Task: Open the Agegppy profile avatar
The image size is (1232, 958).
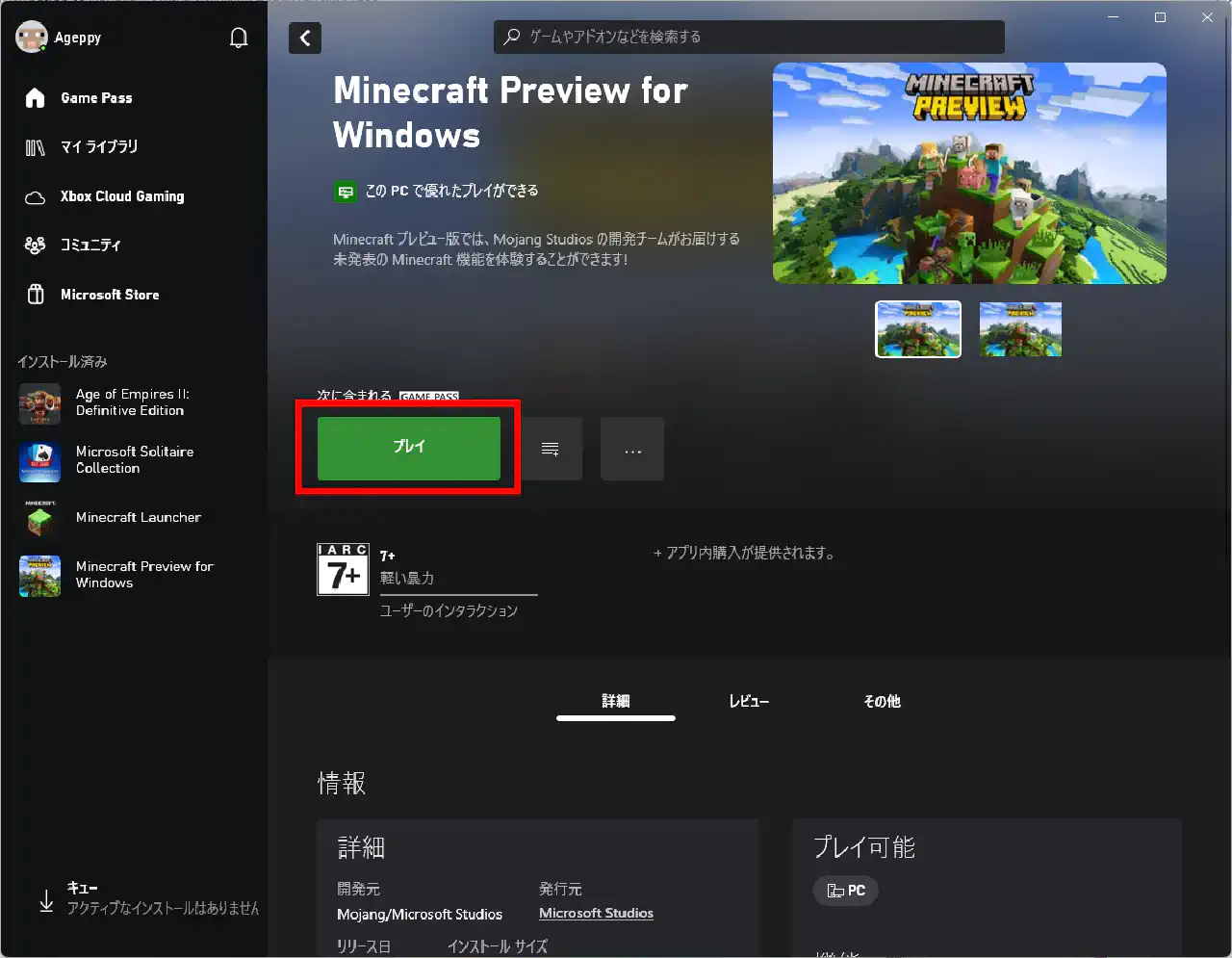Action: [x=32, y=38]
